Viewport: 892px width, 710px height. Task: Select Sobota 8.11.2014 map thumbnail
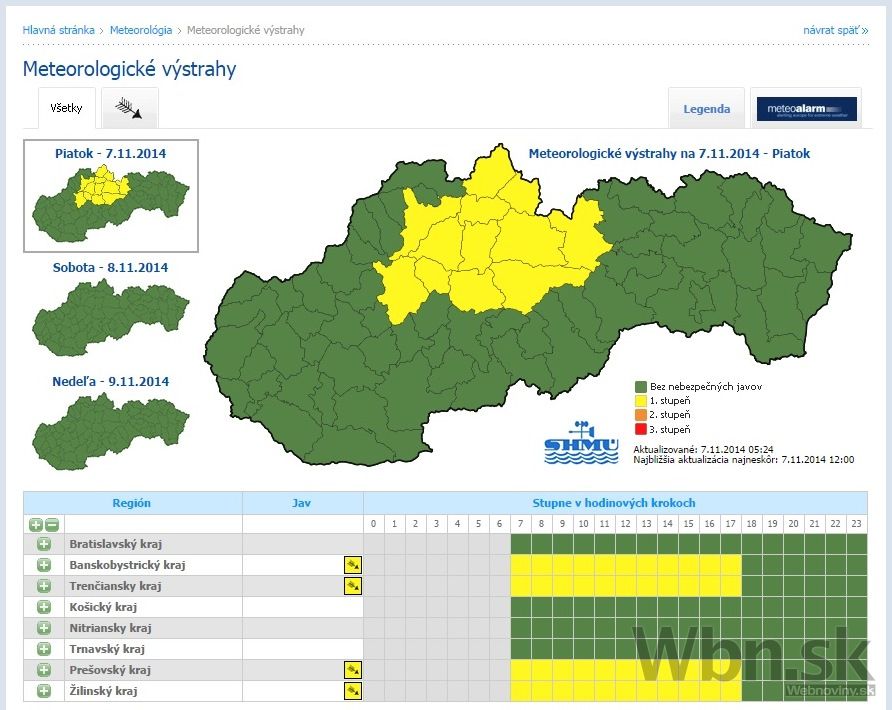[110, 317]
